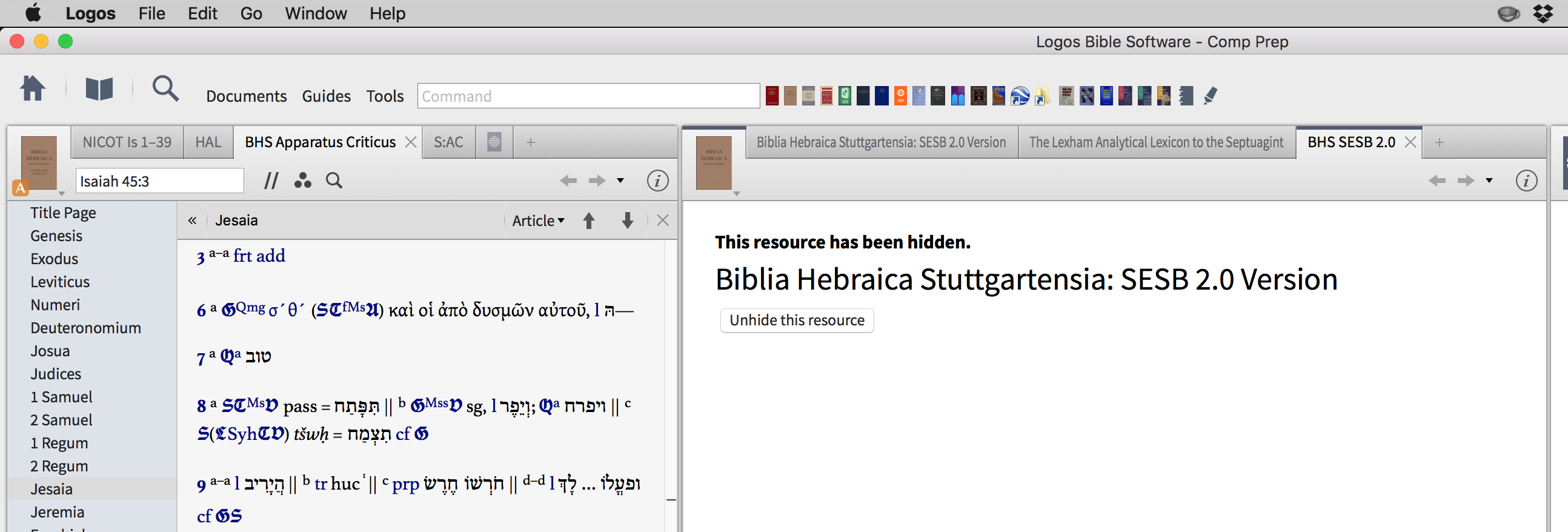This screenshot has height=532, width=1568.
Task: Open the File menu
Action: (x=151, y=13)
